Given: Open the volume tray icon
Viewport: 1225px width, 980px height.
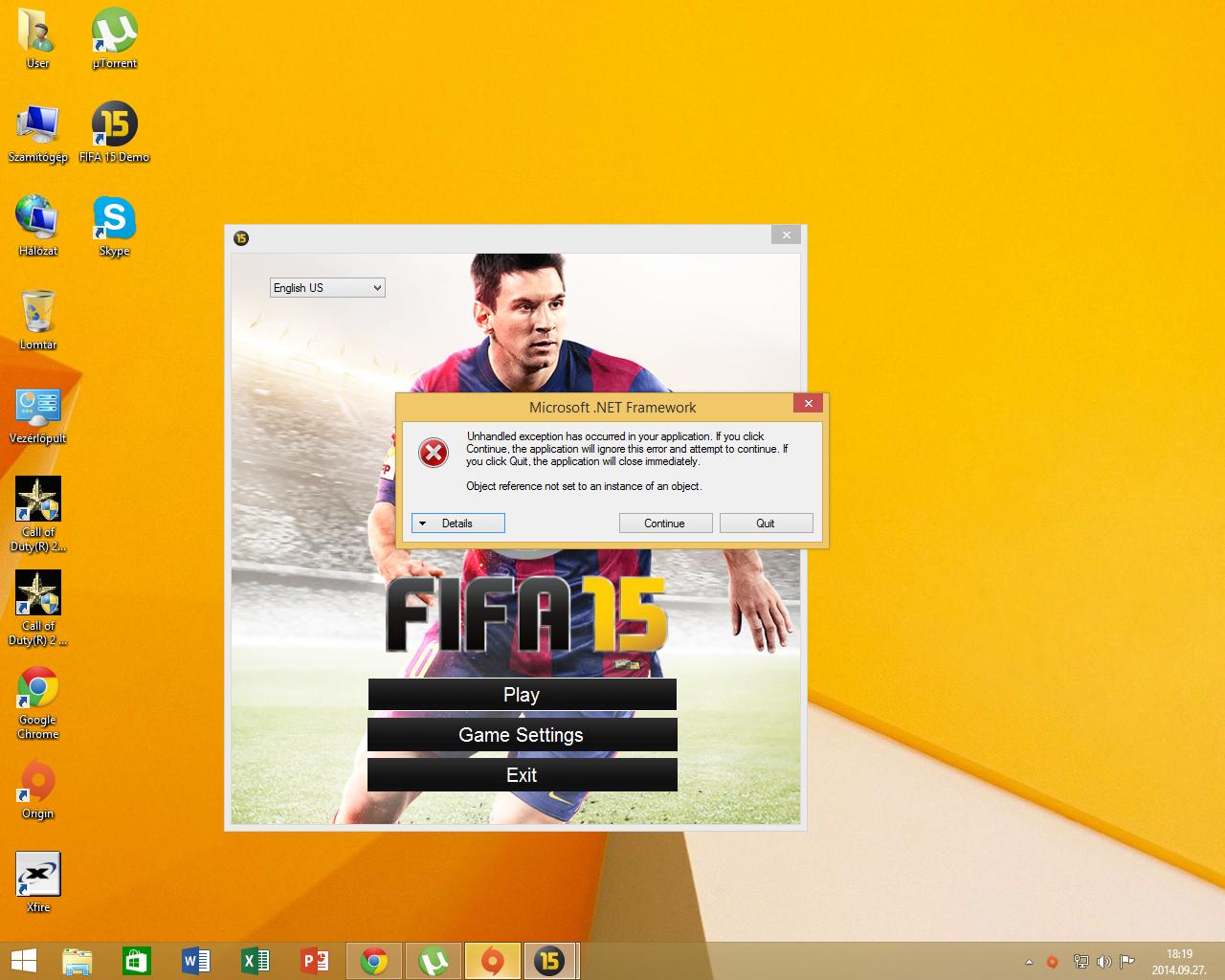Looking at the screenshot, I should click(1103, 962).
